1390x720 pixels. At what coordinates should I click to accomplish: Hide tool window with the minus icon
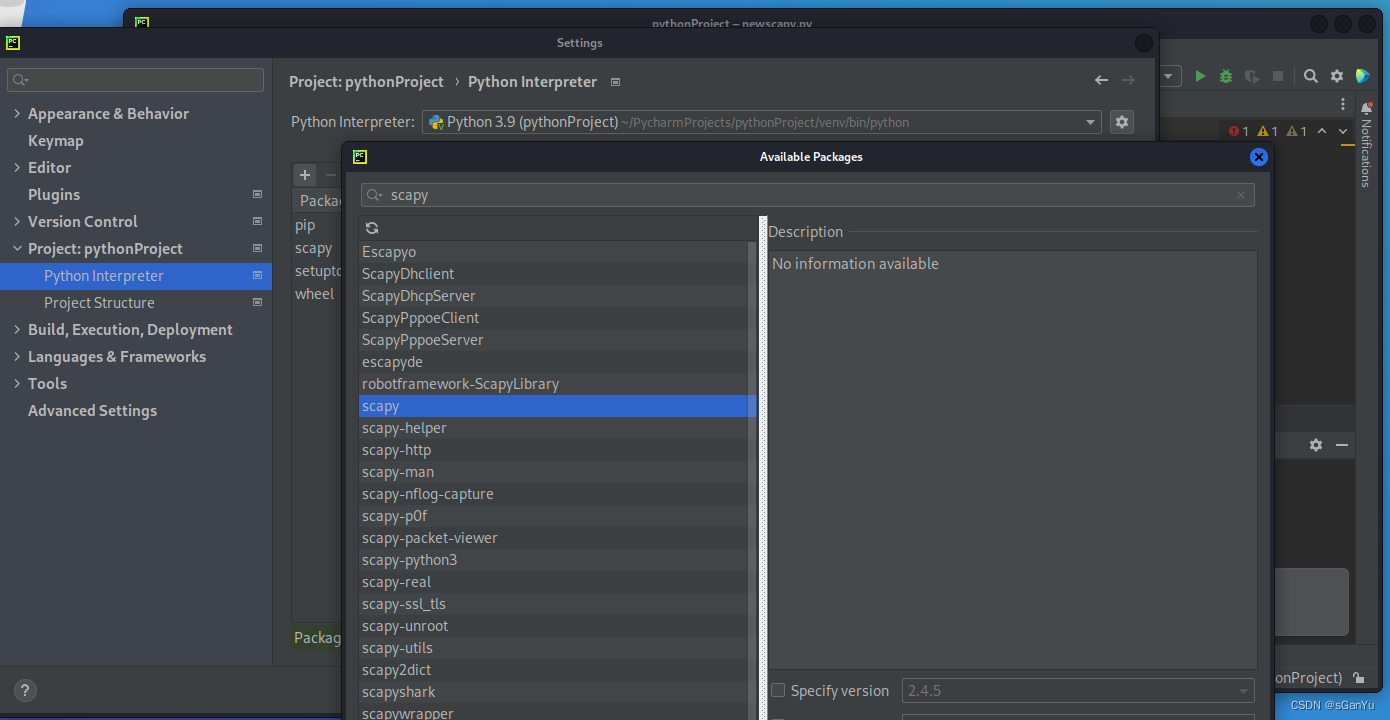(x=1342, y=445)
